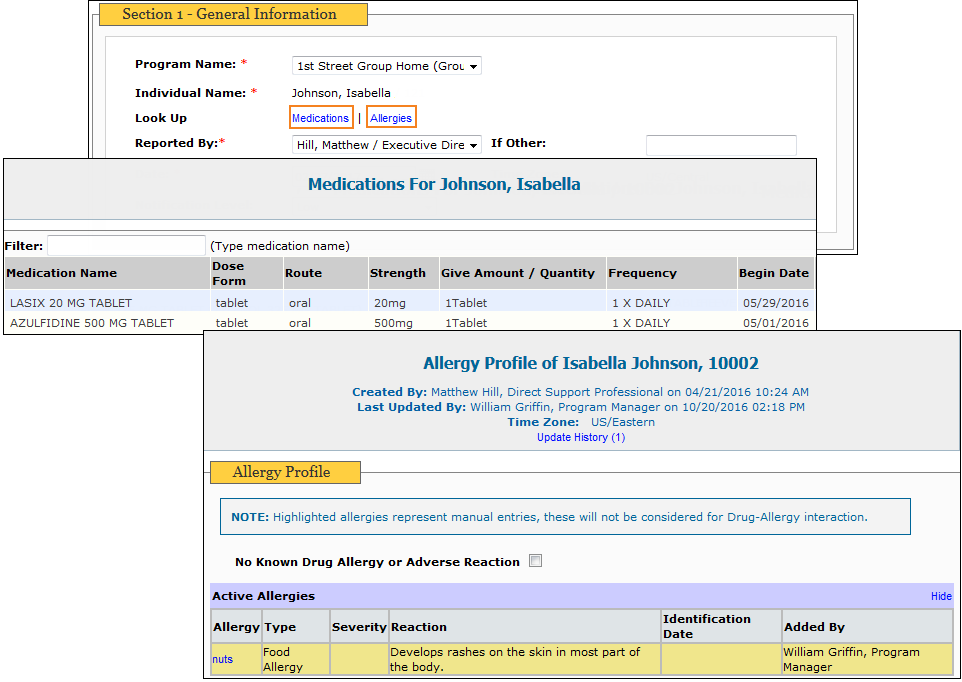The image size is (962, 682).
Task: Open the Allergies look up link
Action: [x=391, y=118]
